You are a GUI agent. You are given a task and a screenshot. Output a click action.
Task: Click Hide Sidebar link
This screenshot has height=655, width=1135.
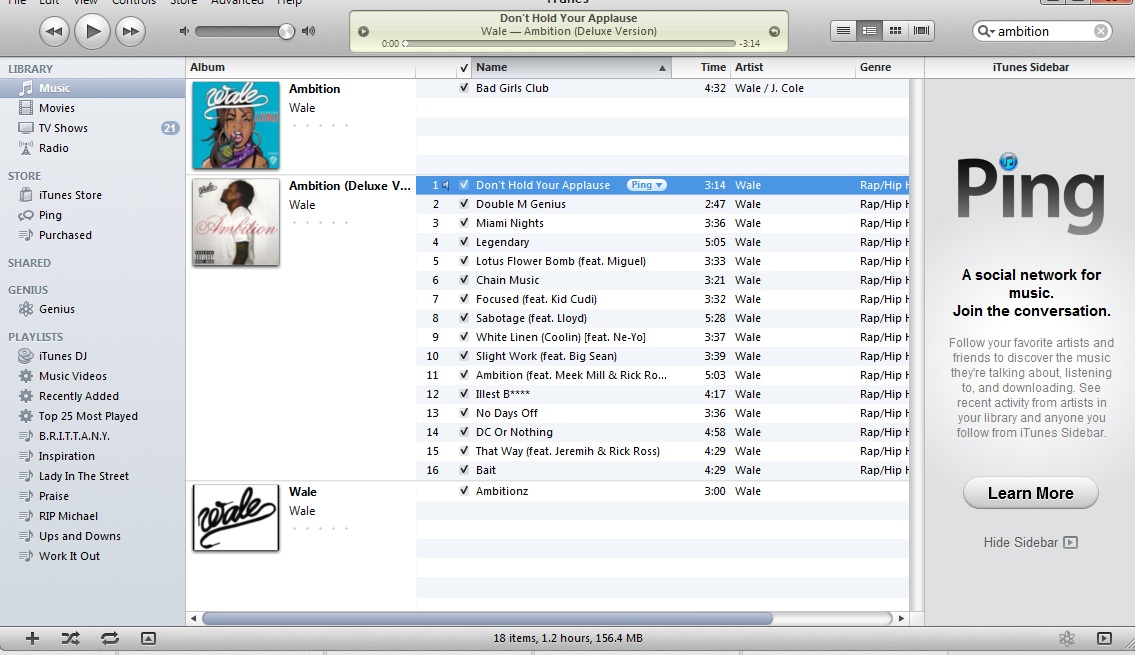point(1030,542)
